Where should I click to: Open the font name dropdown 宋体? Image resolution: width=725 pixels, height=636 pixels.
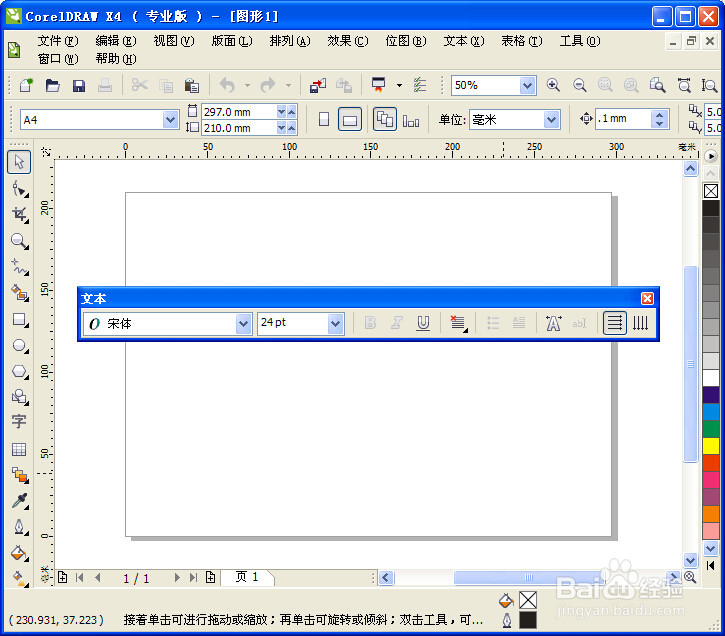[x=244, y=324]
